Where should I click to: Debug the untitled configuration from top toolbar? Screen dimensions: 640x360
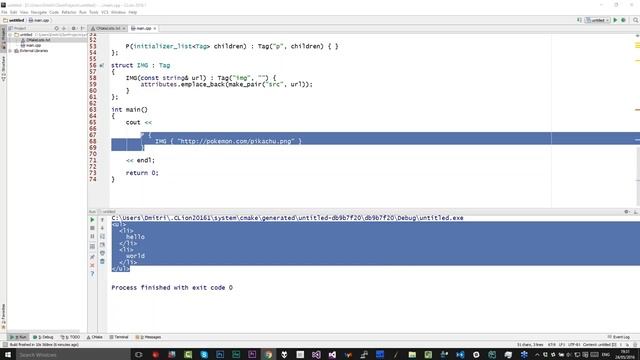tap(623, 20)
